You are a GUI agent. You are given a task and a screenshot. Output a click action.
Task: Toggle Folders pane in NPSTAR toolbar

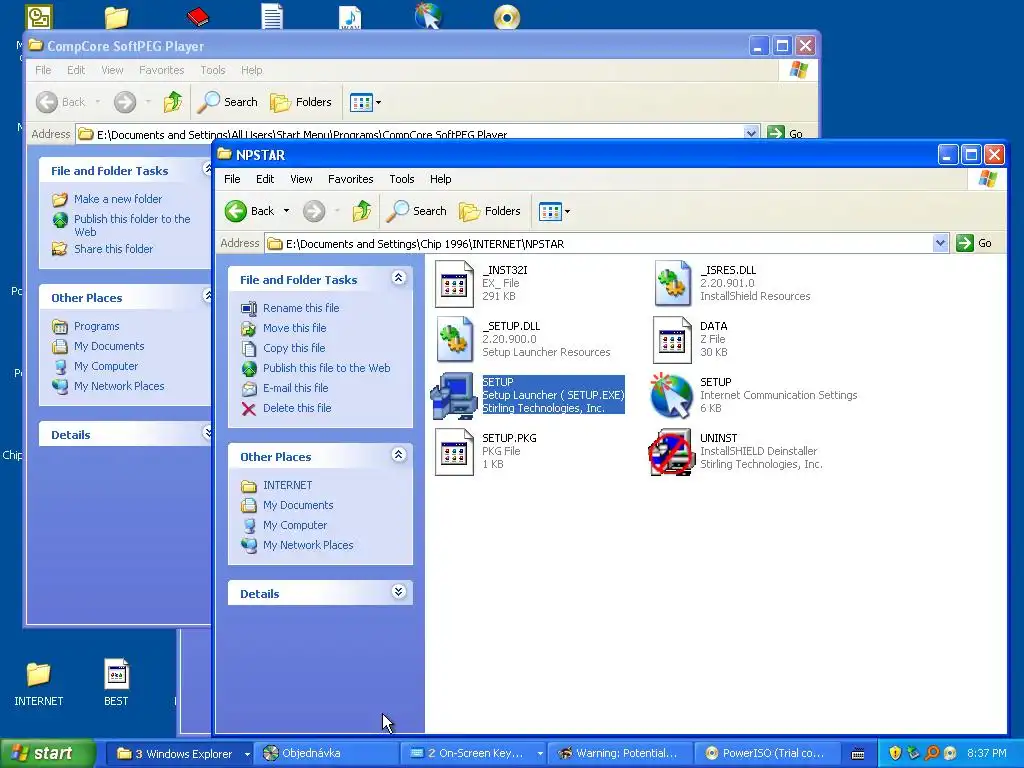(490, 211)
